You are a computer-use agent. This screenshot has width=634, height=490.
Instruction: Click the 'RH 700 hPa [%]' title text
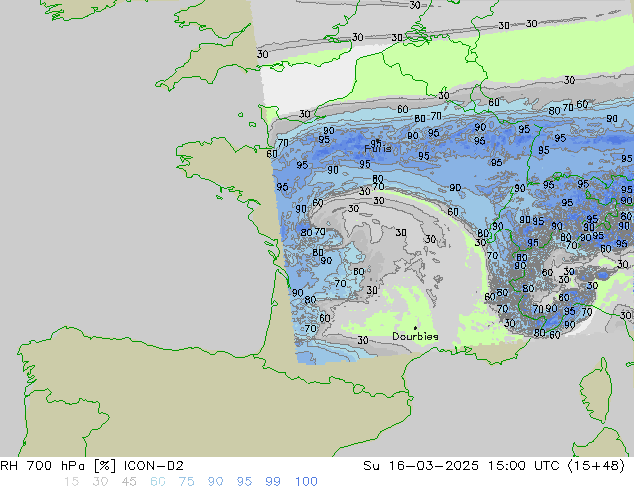coord(59,466)
